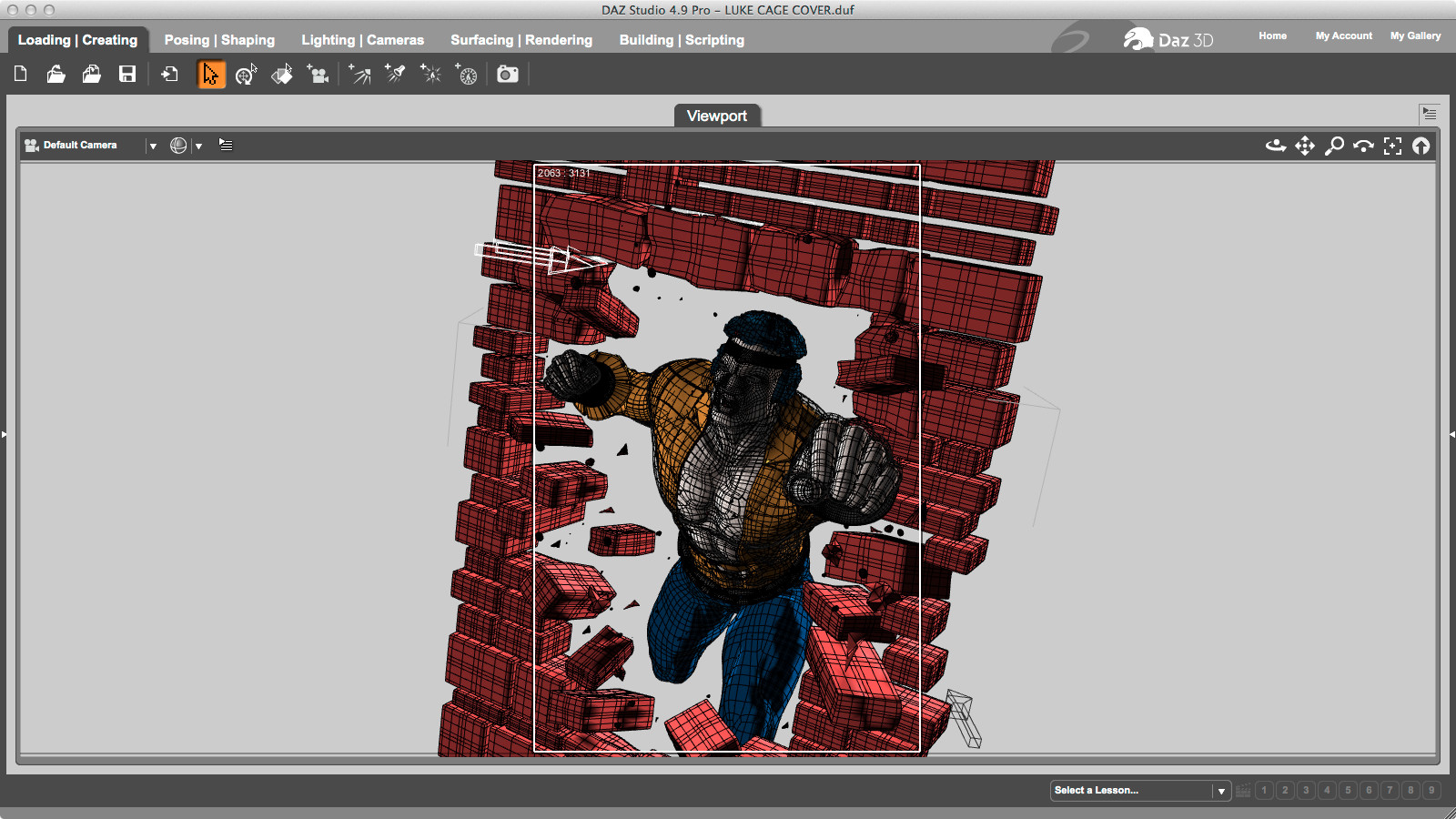Click the New scene file icon
Viewport: 1456px width, 819px height.
pos(21,75)
